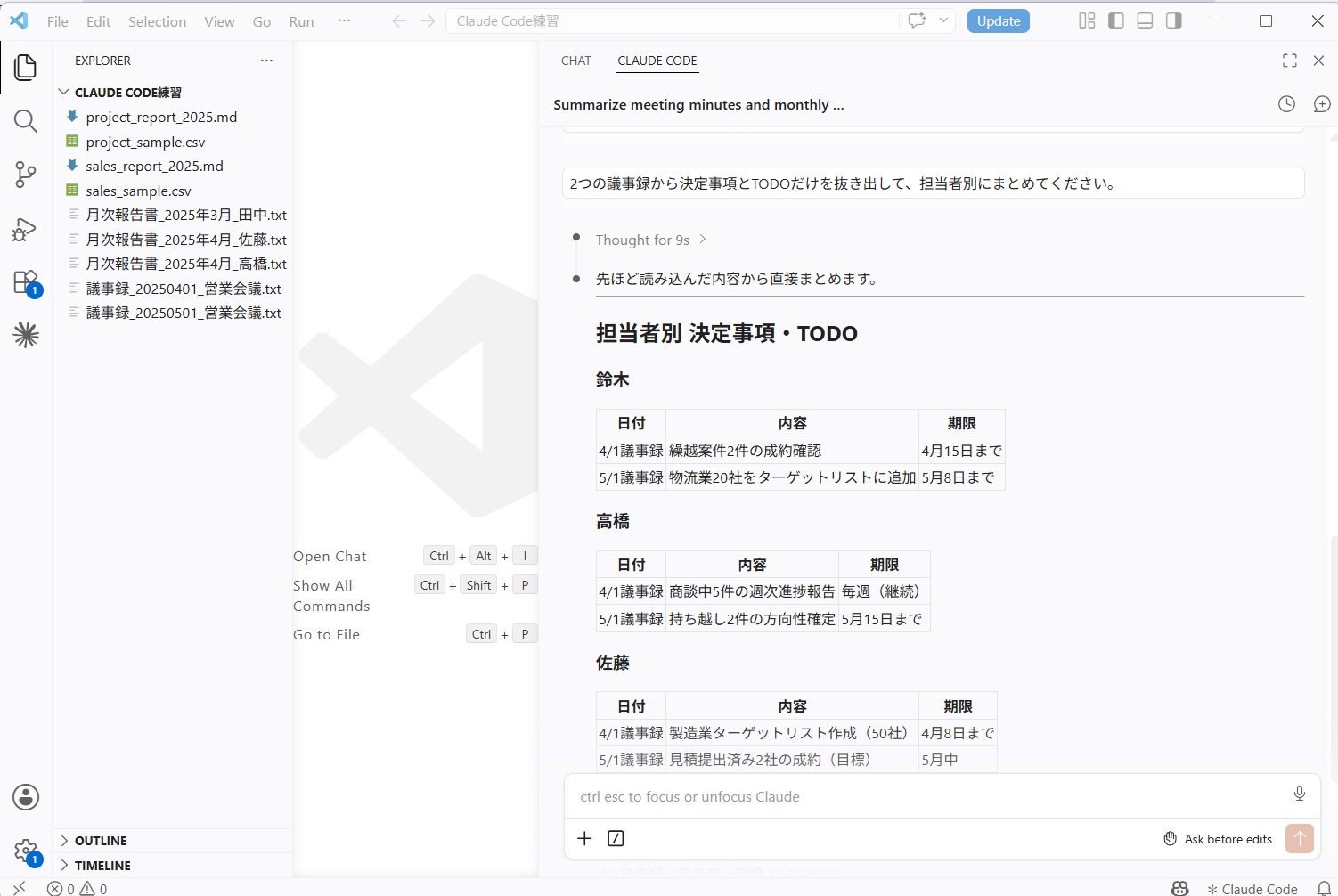Expand the TIMELINE section
The width and height of the screenshot is (1338, 896).
pyautogui.click(x=102, y=866)
